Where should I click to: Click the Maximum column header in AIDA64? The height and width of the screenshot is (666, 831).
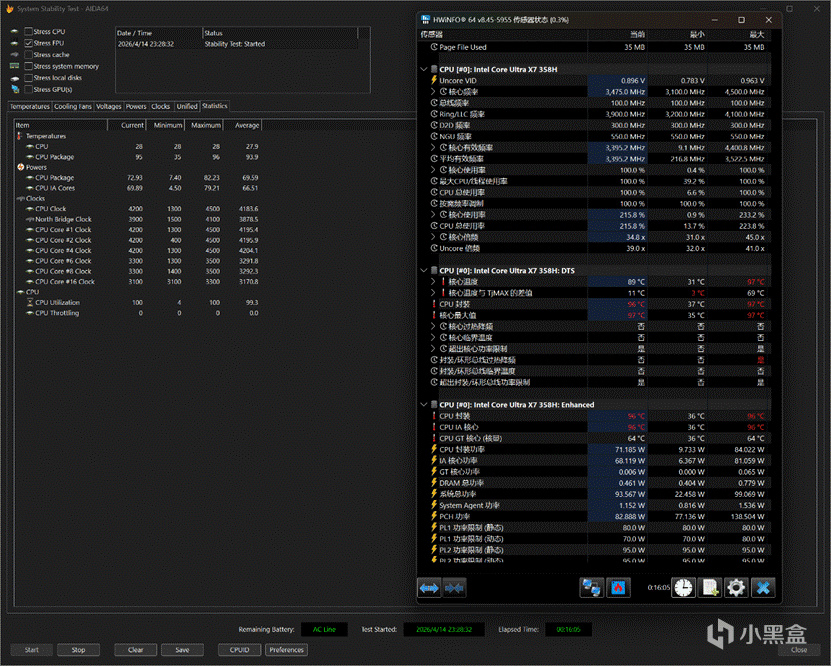click(204, 125)
